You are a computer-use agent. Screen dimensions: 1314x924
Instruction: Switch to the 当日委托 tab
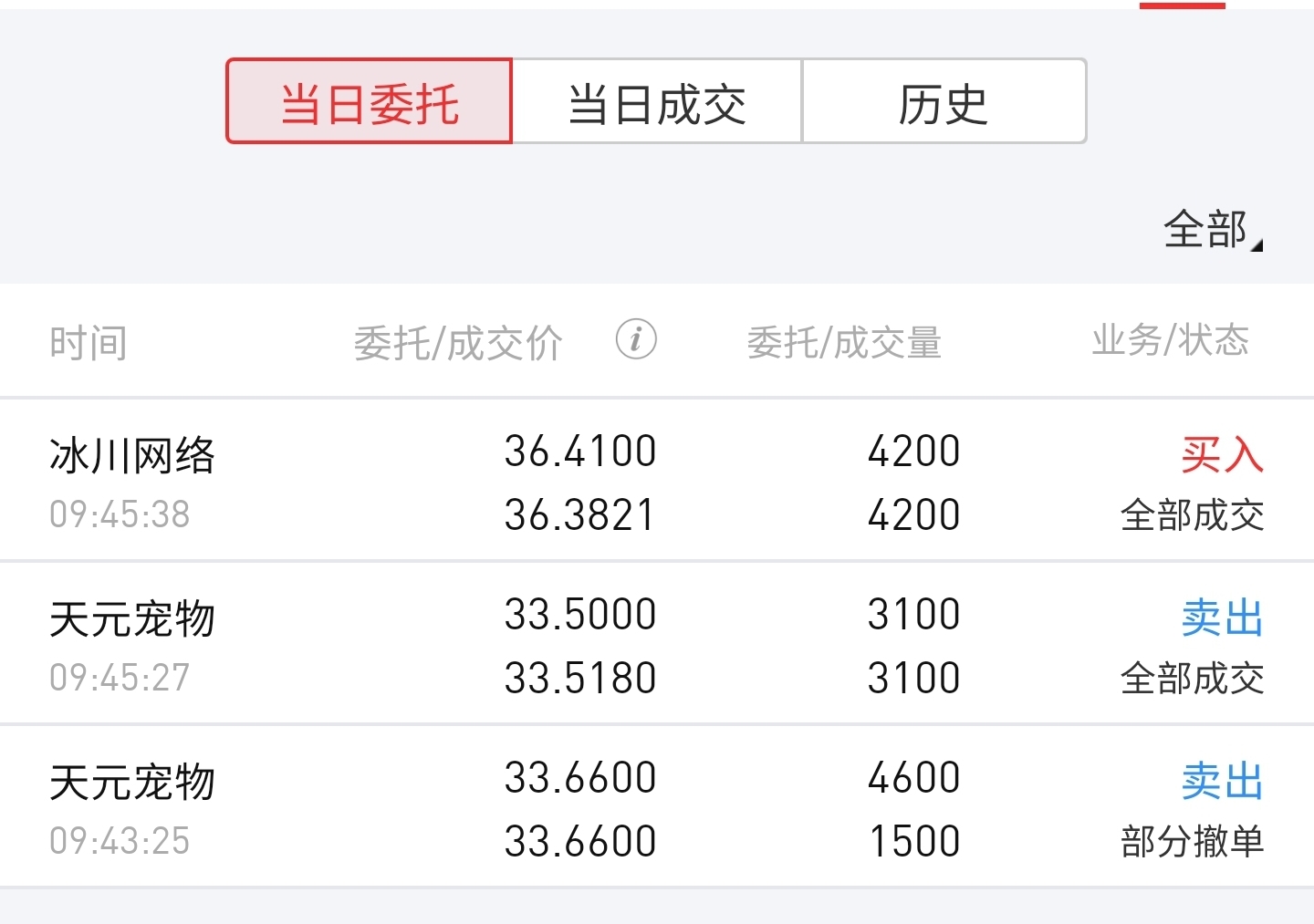coord(370,101)
